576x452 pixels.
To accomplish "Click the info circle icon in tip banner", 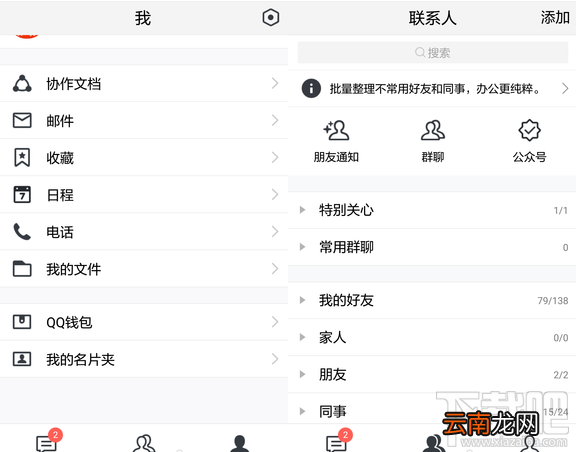I will (x=311, y=88).
